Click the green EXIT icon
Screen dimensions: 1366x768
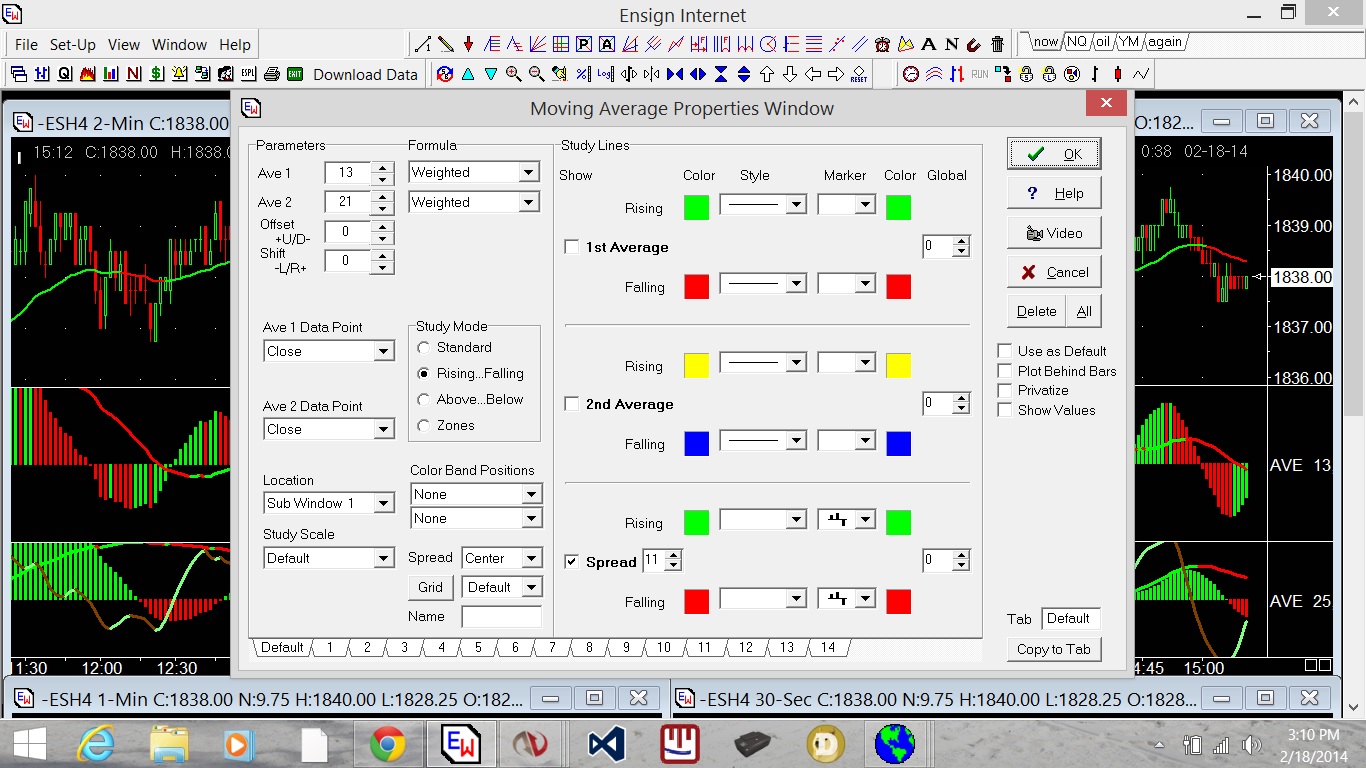(x=295, y=74)
